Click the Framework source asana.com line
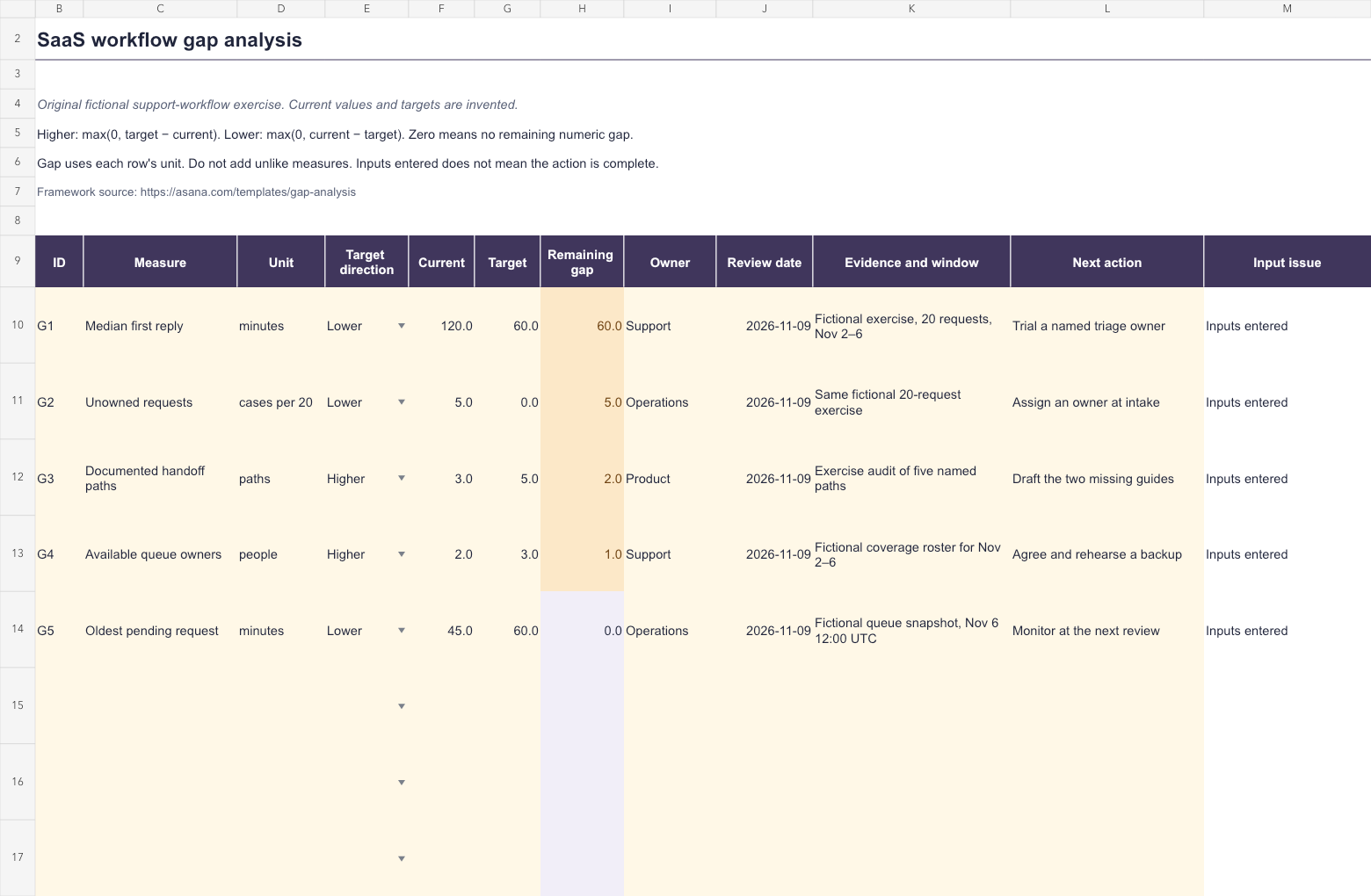Screen dimensions: 1371x896 pyautogui.click(x=196, y=192)
